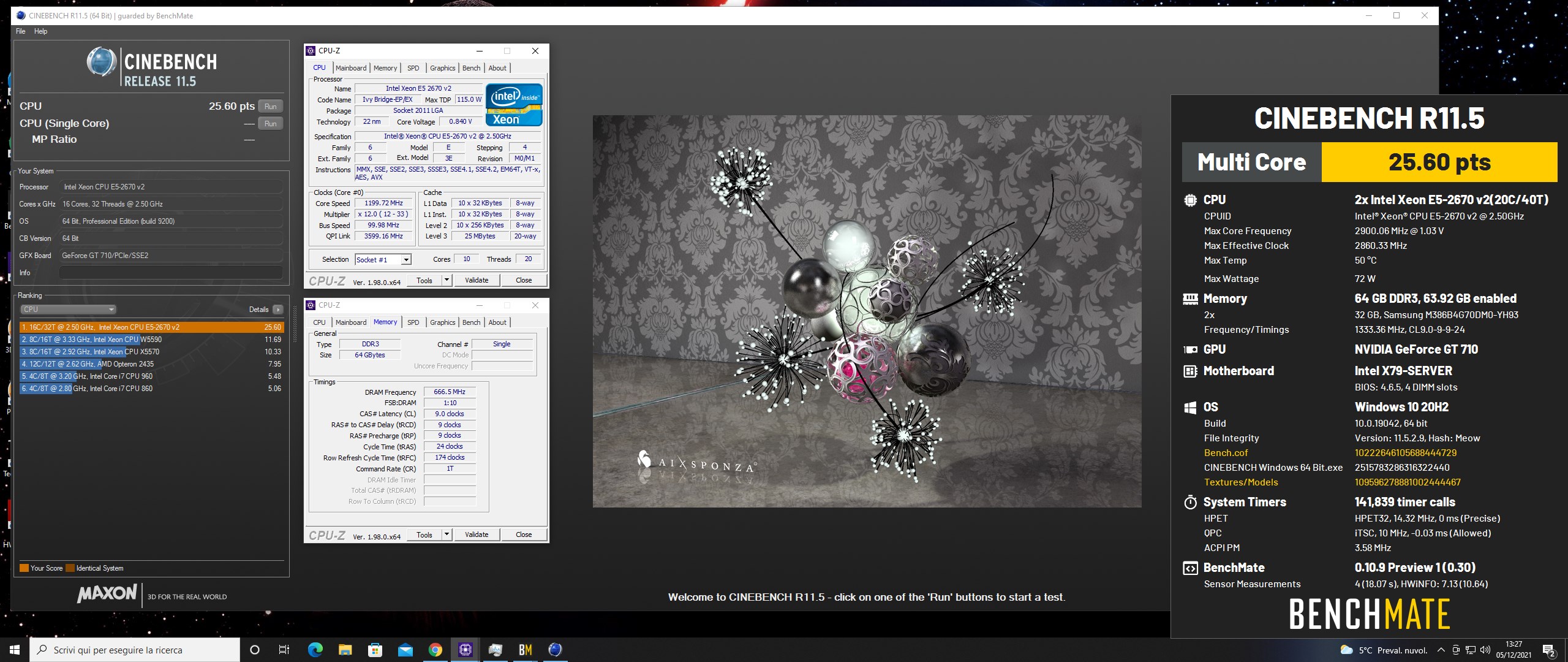Viewport: 1568px width, 662px height.
Task: Open Graphics tab in upper CPU-Z window
Action: pos(442,68)
